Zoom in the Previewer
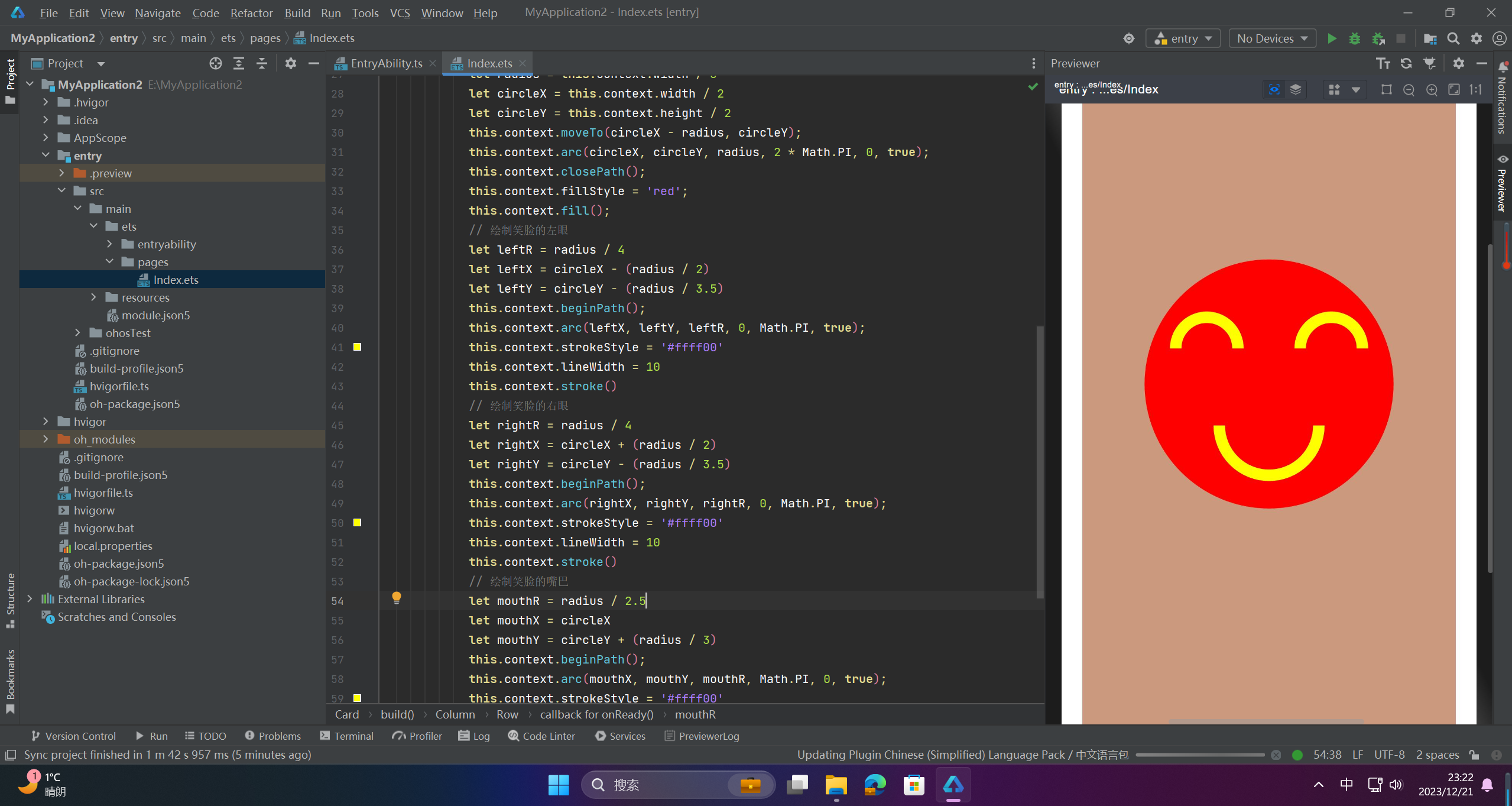The height and width of the screenshot is (806, 1512). tap(1432, 90)
